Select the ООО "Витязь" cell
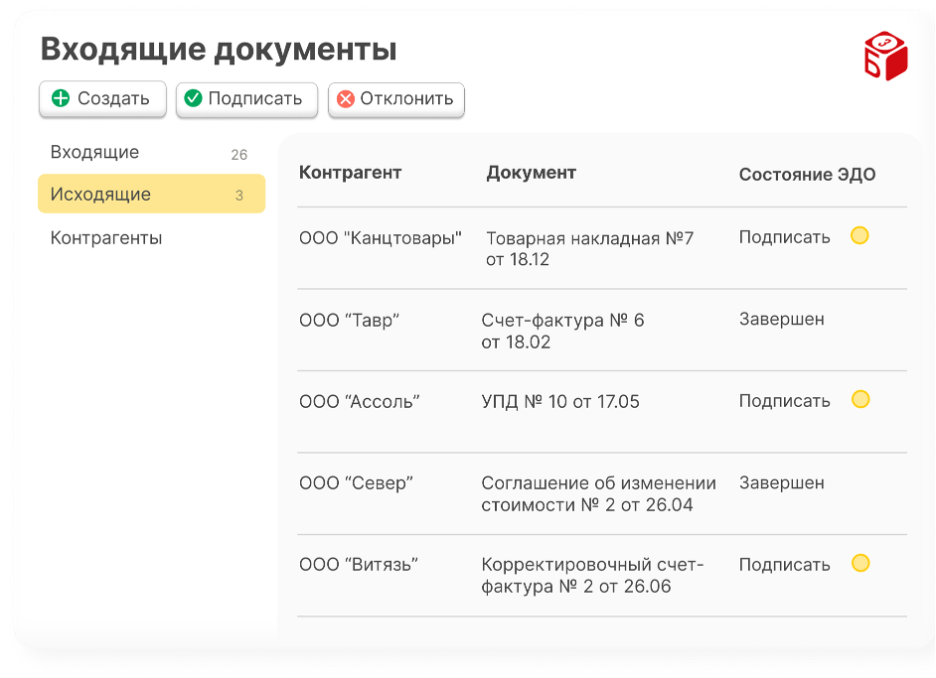936x678 pixels. click(358, 565)
